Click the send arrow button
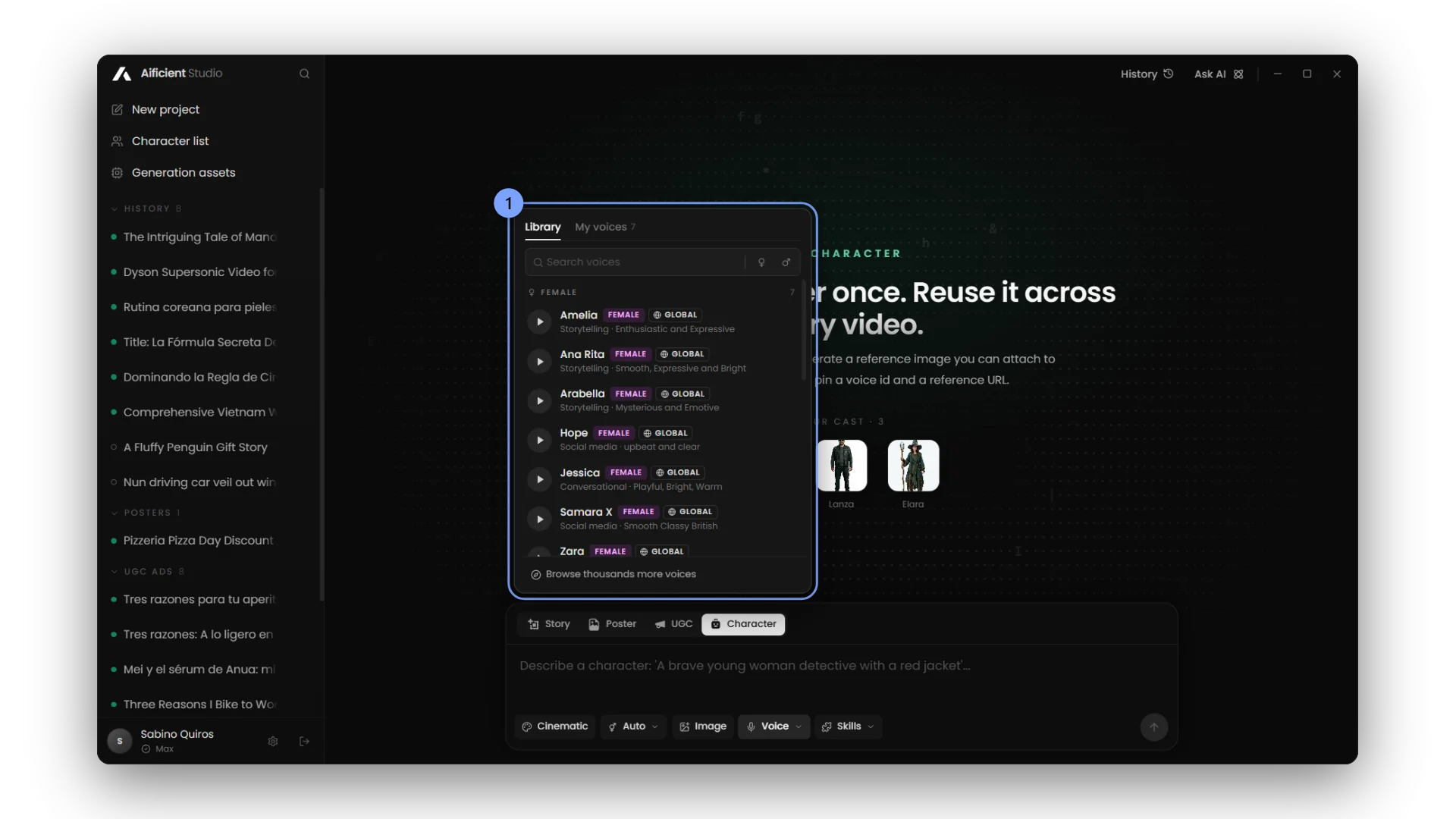 pos(1153,727)
